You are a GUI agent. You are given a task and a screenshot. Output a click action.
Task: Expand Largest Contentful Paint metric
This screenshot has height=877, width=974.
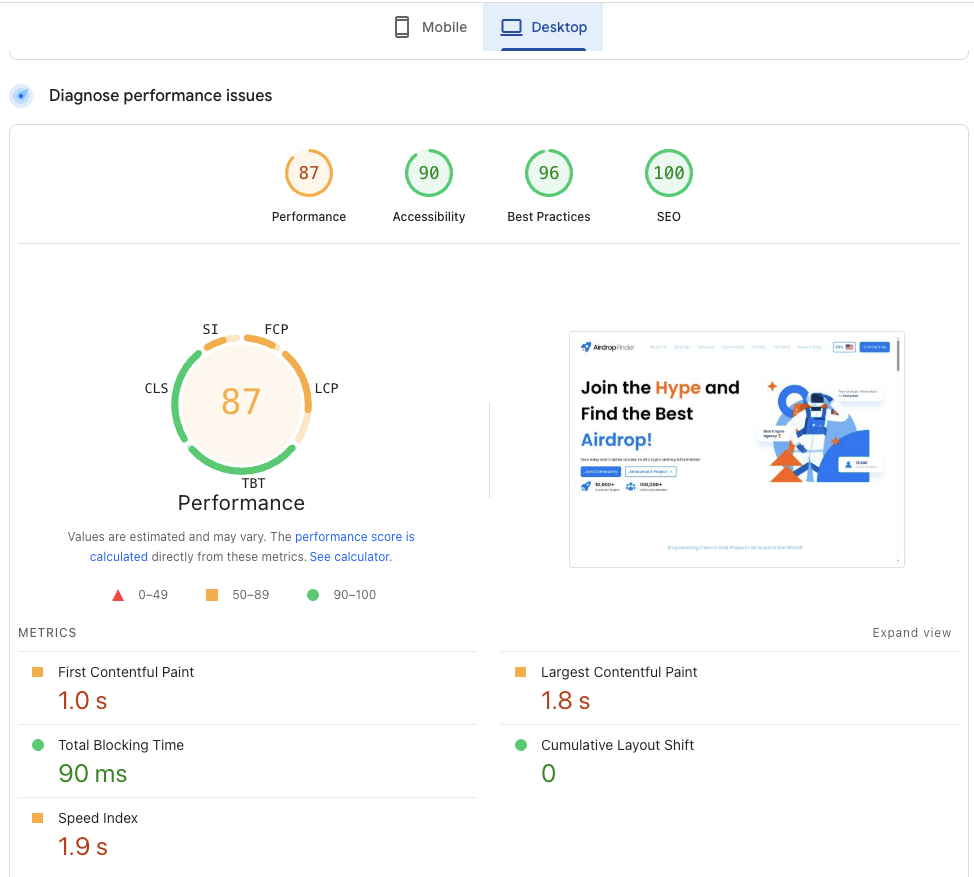click(x=619, y=672)
